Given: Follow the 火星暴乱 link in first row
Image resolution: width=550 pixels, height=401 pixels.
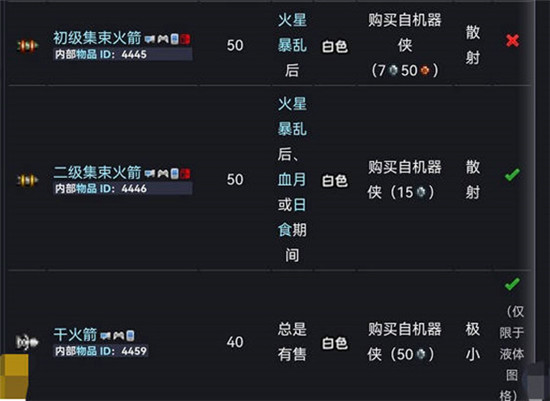Looking at the screenshot, I should pyautogui.click(x=292, y=33).
